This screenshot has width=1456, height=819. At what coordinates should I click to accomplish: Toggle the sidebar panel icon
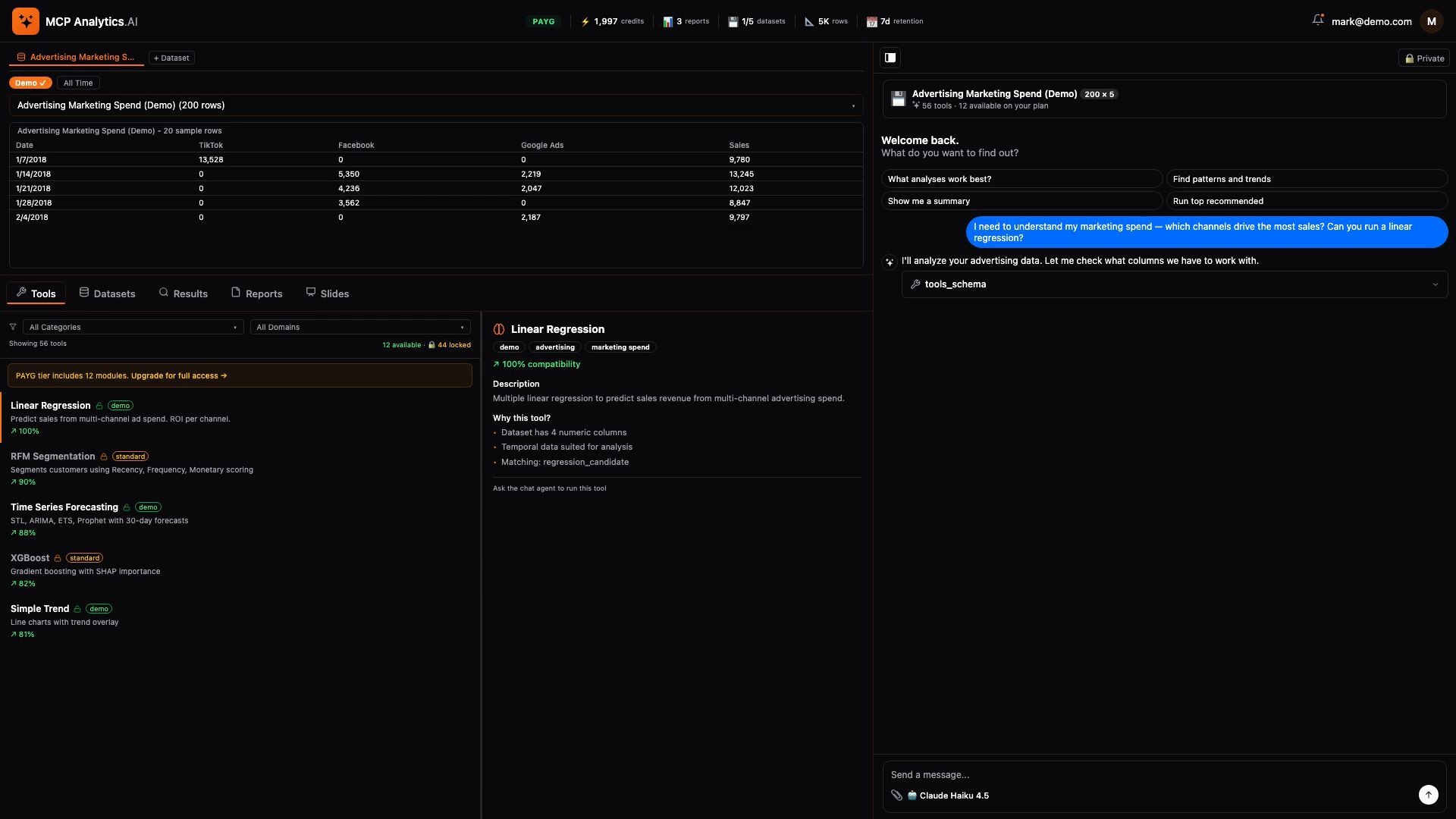point(890,58)
